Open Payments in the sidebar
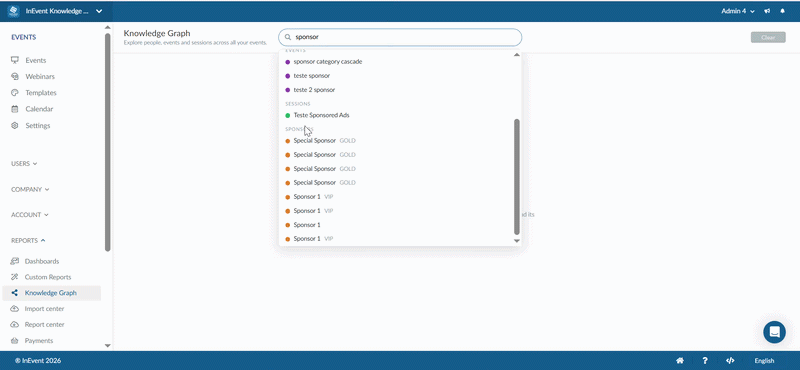 (x=39, y=340)
